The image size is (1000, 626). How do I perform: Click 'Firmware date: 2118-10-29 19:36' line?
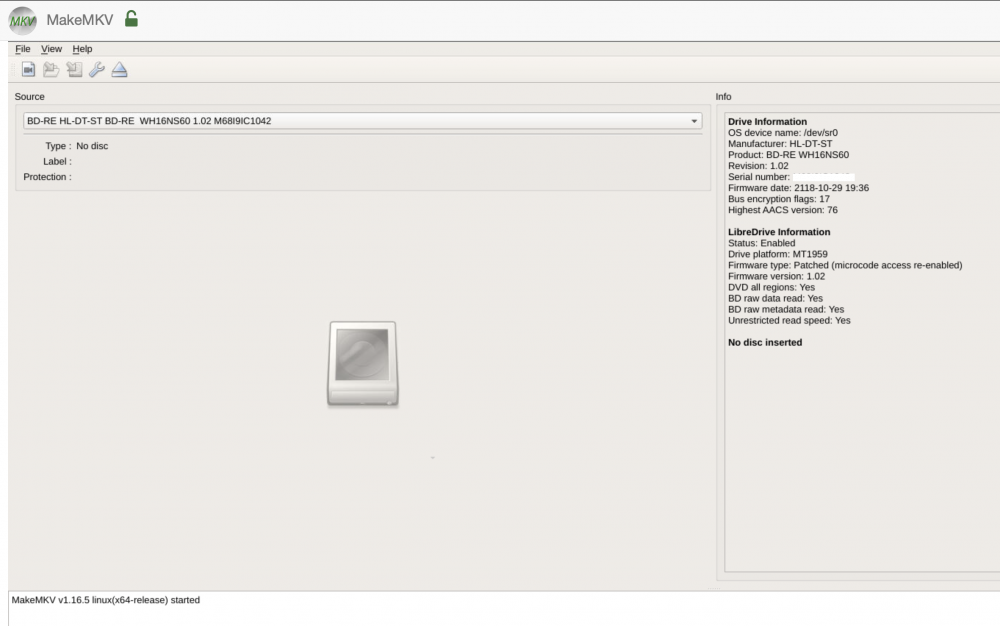click(x=798, y=188)
